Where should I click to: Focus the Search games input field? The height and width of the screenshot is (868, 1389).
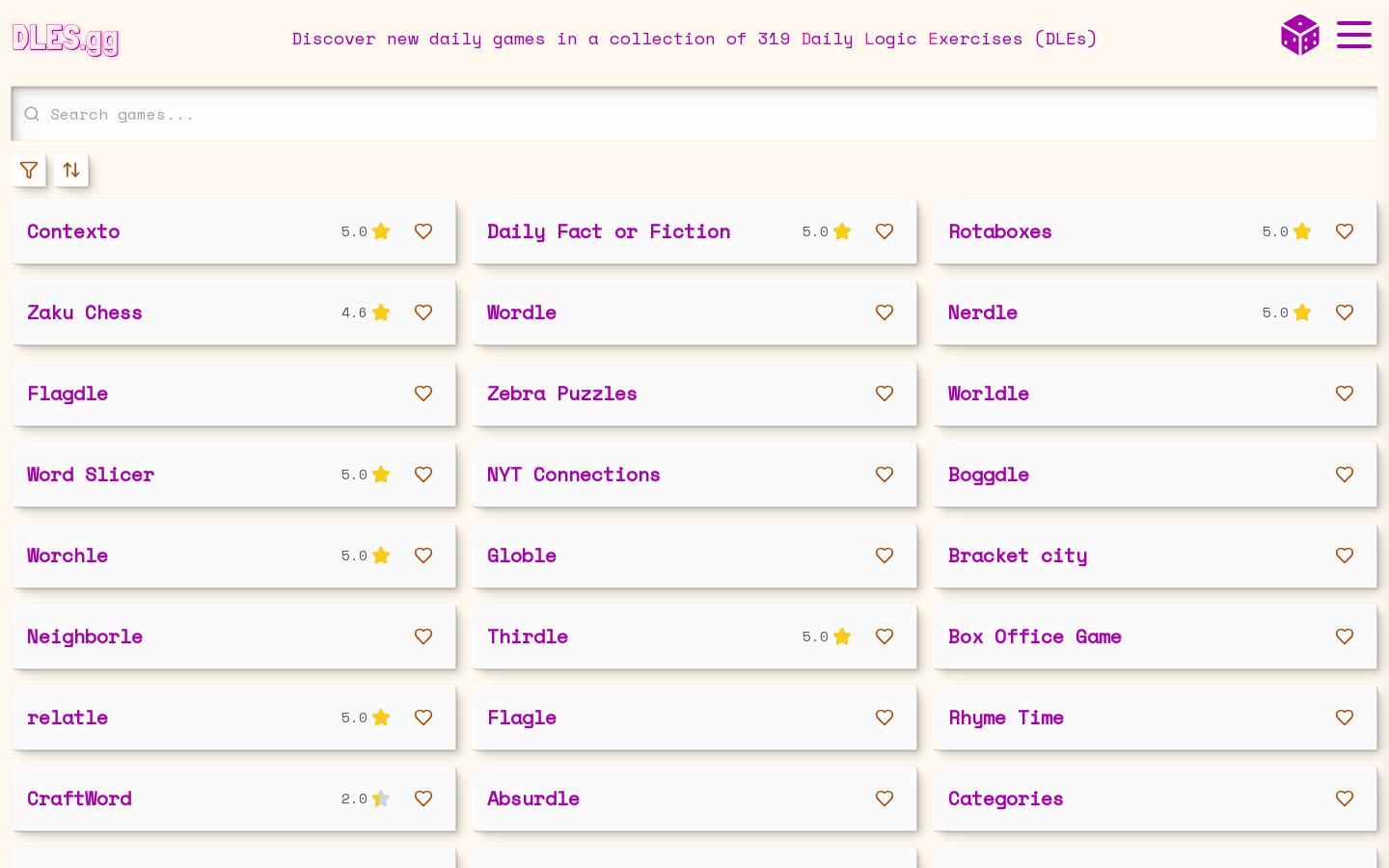click(694, 114)
